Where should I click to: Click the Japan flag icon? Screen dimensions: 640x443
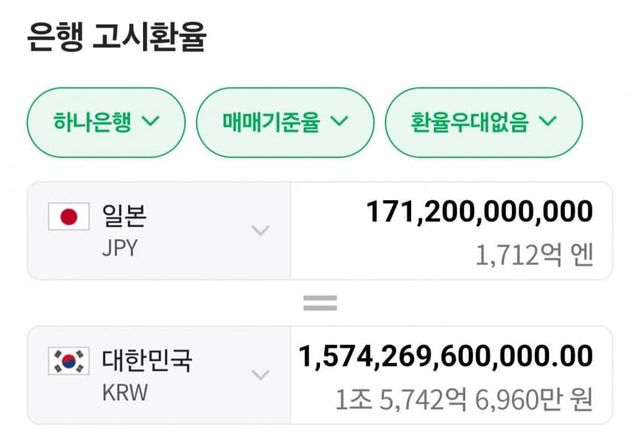click(69, 216)
